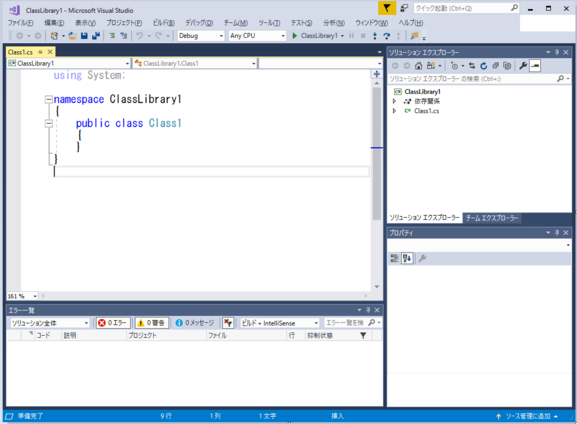The height and width of the screenshot is (424, 577).
Task: Click Pending Changes Filter clock icon
Action: [x=454, y=66]
